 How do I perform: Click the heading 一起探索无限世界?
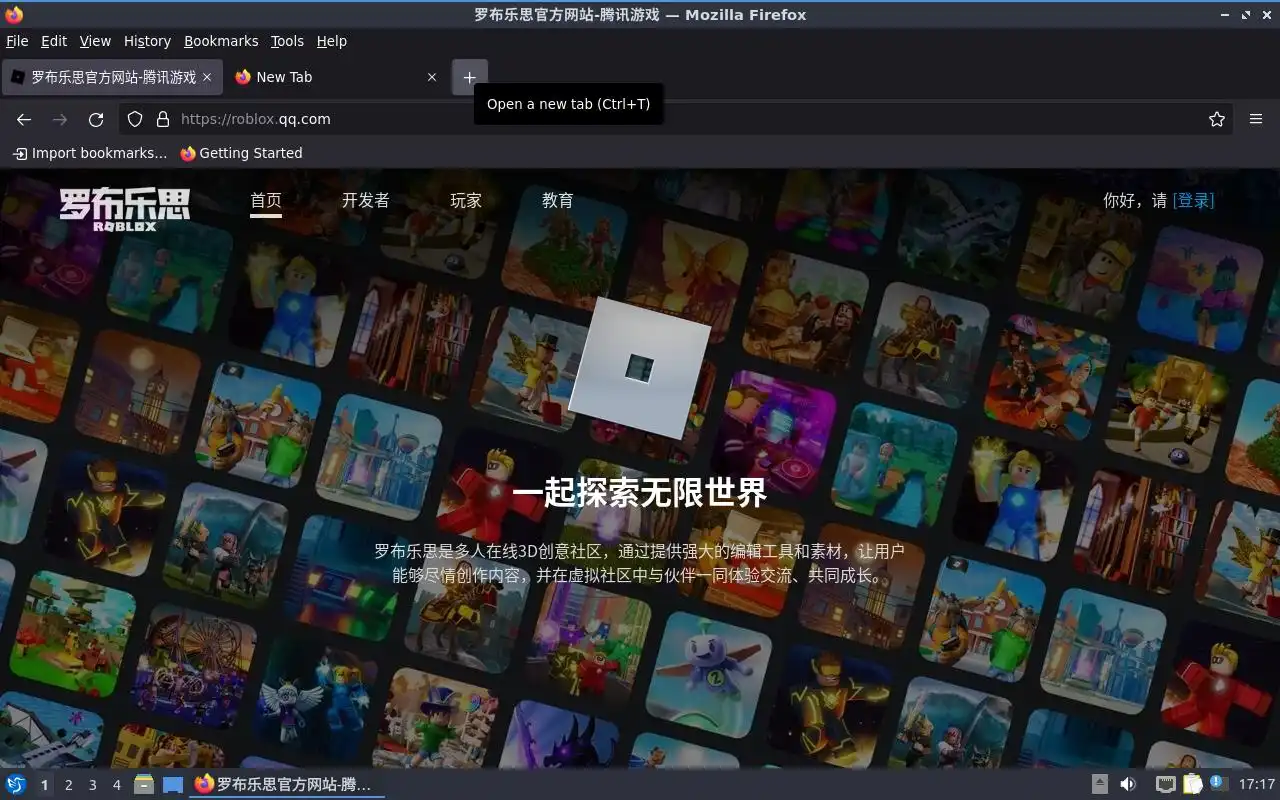(x=640, y=492)
